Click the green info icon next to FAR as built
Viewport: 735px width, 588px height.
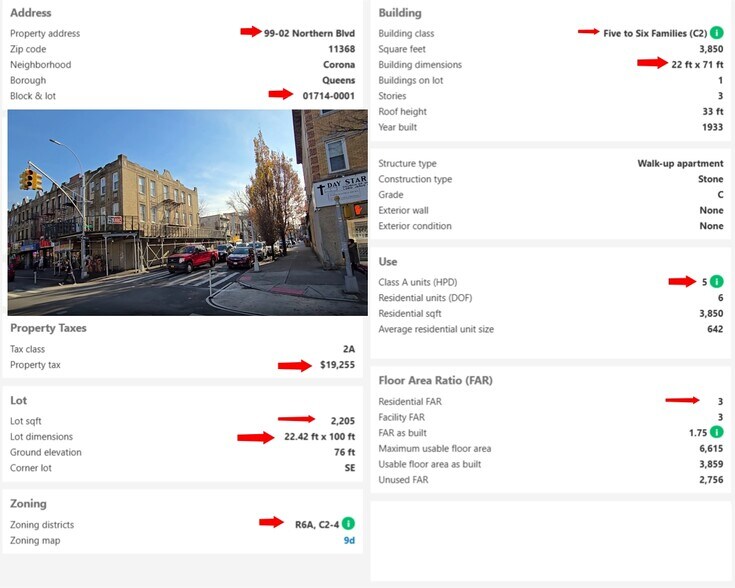(x=717, y=432)
